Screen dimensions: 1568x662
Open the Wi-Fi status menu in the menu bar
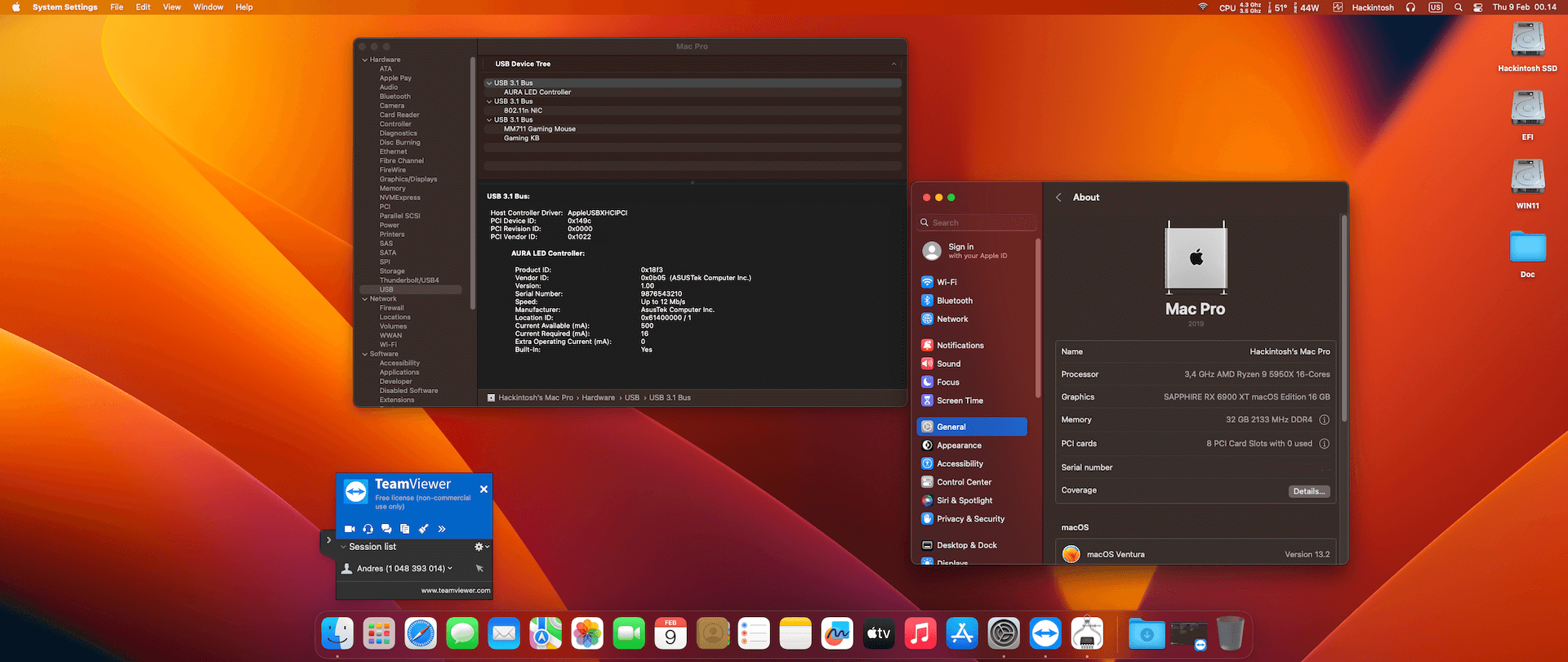click(x=1202, y=7)
